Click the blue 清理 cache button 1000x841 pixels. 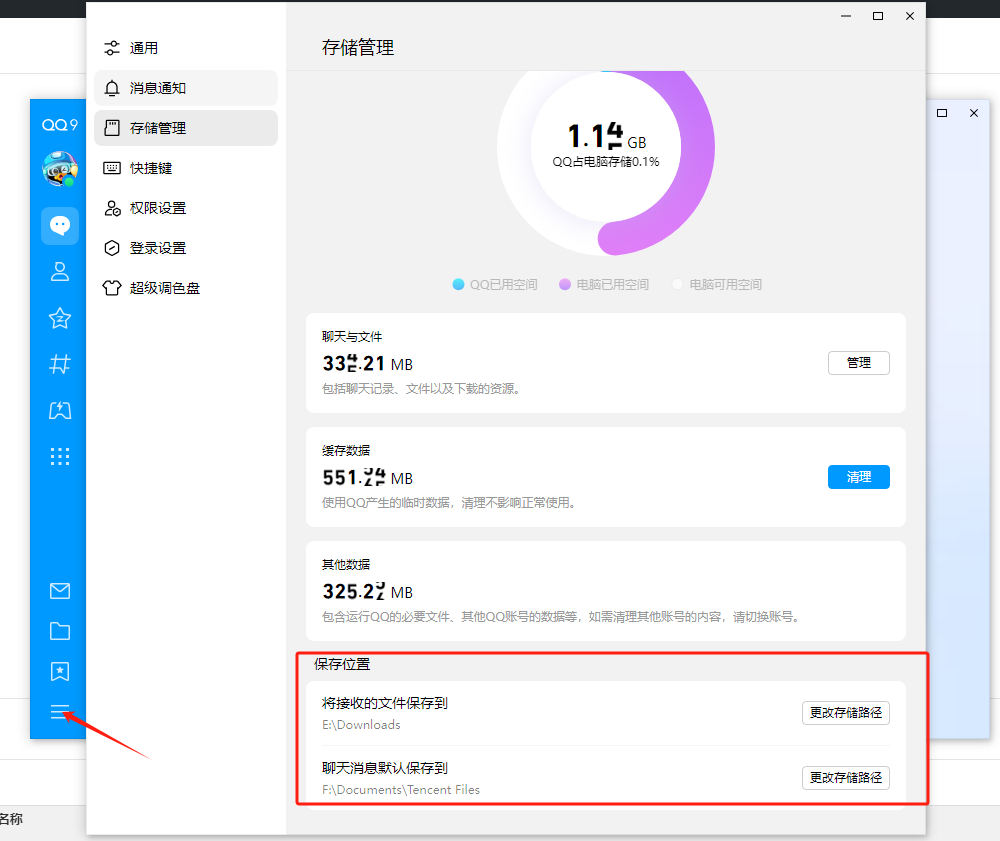[x=858, y=477]
